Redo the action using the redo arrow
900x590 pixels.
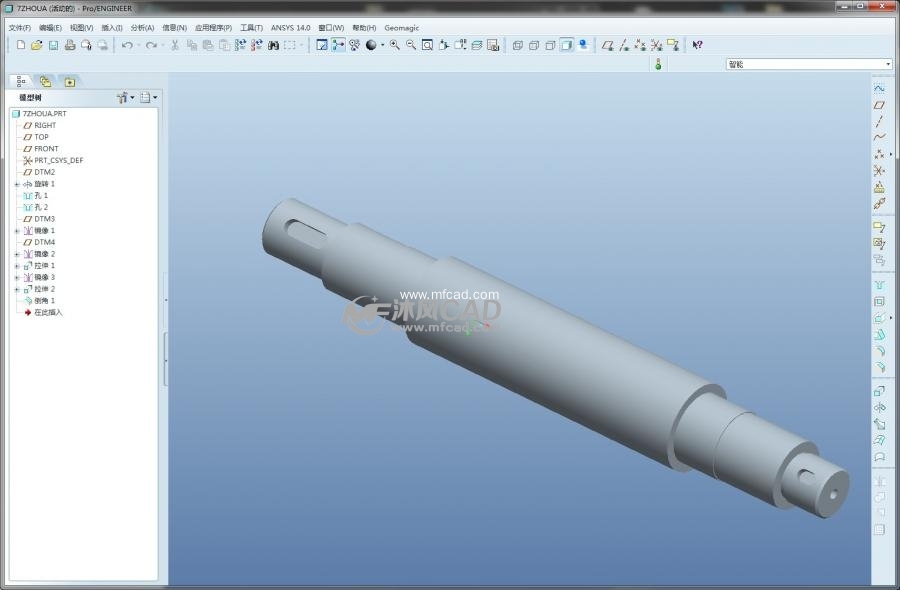point(151,45)
